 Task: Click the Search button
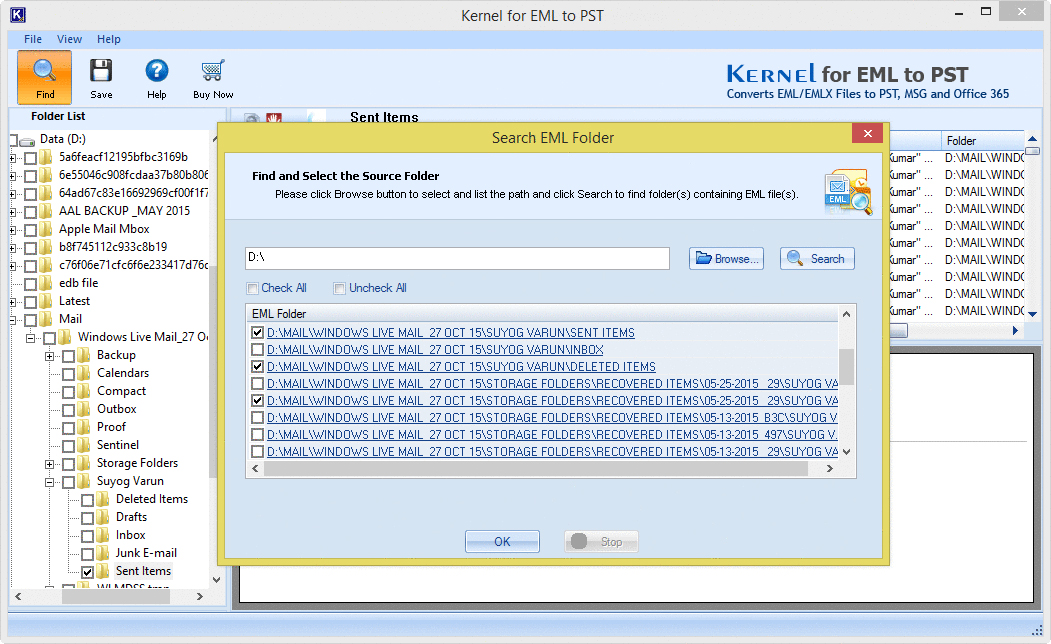(817, 259)
